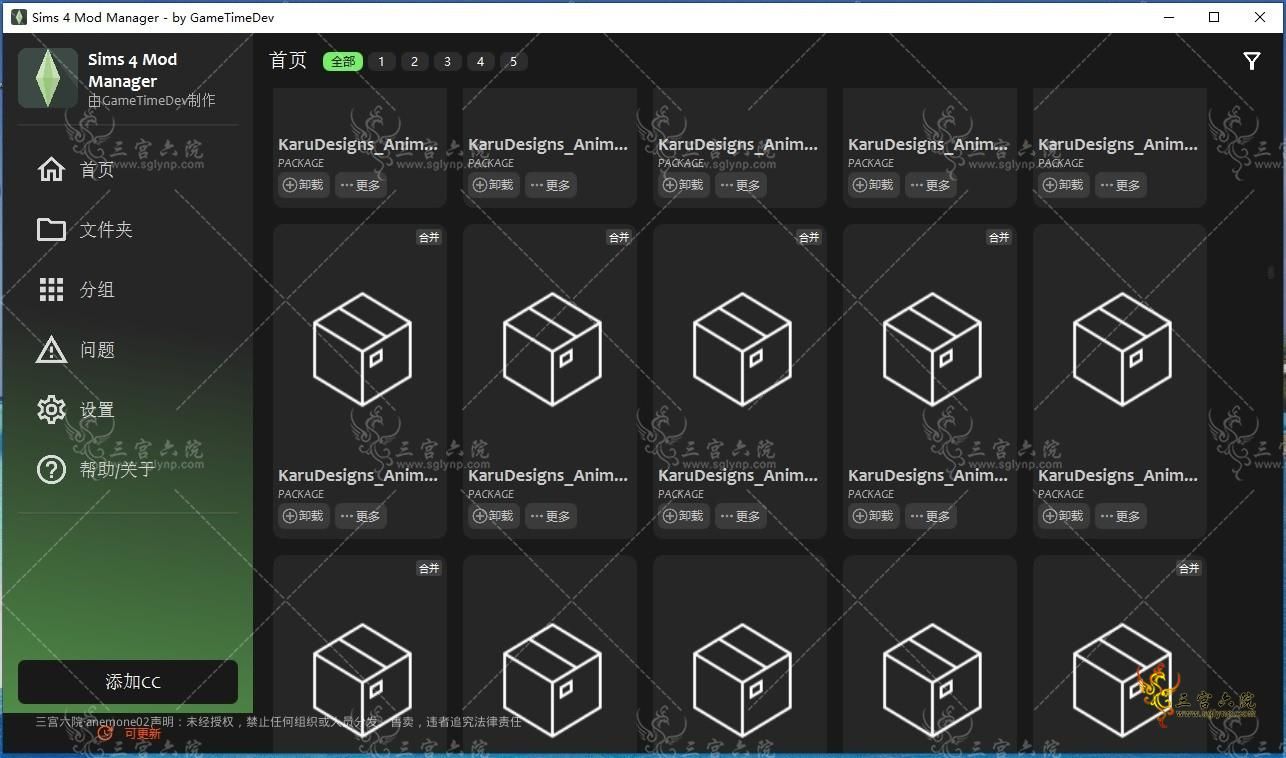Open 更多 menu on middle row first card

tap(361, 516)
